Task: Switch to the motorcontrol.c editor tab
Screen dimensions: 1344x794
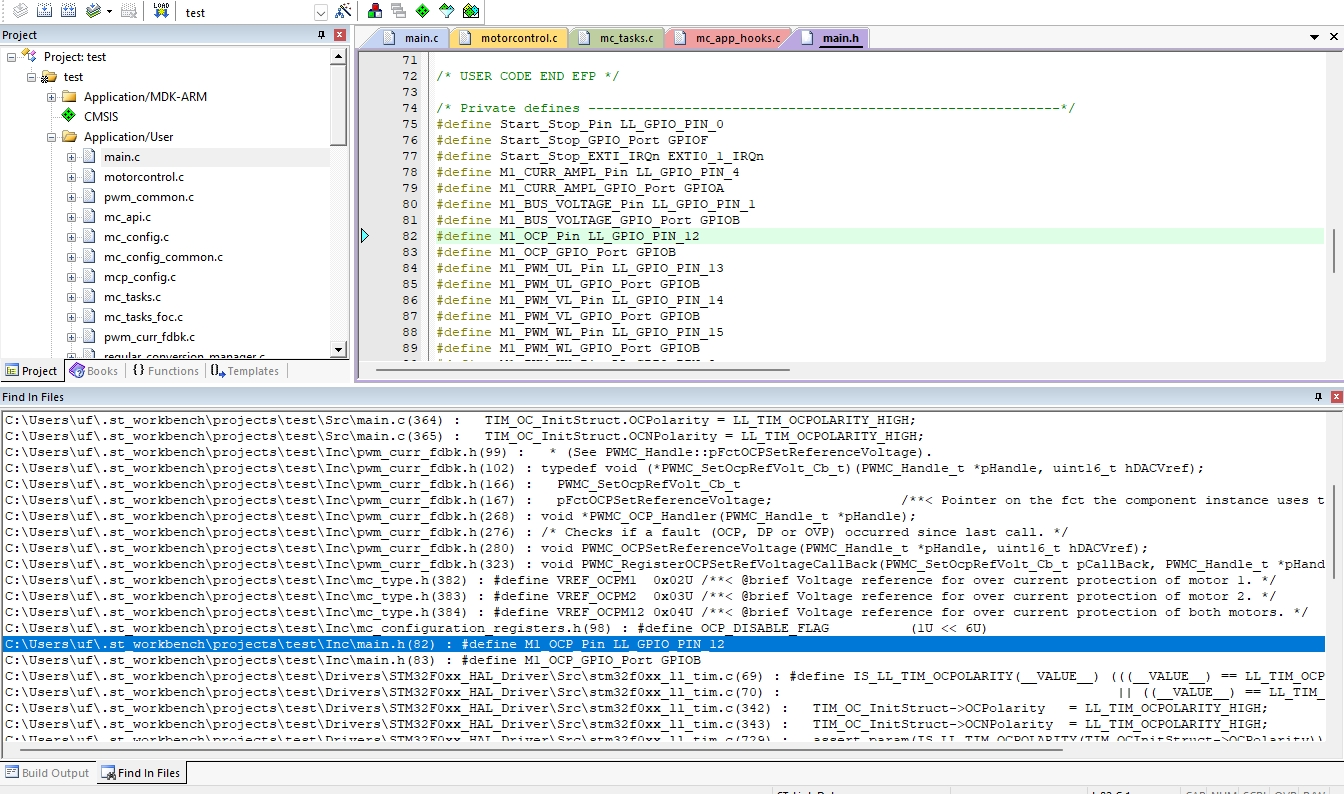Action: (x=510, y=36)
